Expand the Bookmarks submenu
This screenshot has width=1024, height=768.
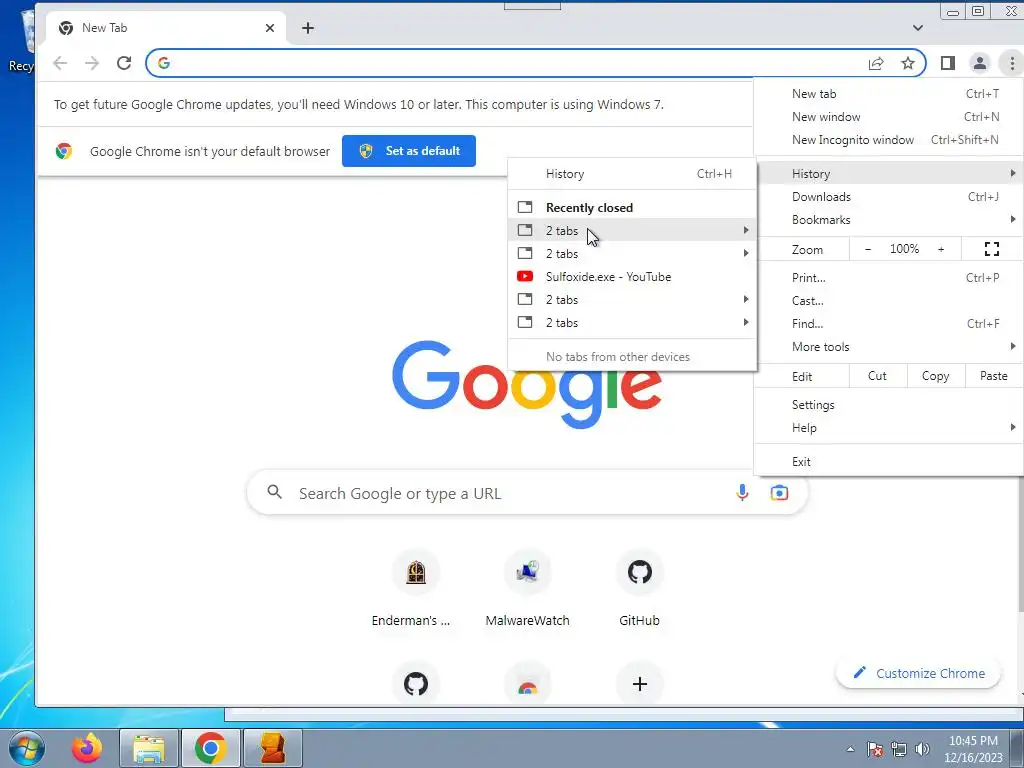(888, 219)
